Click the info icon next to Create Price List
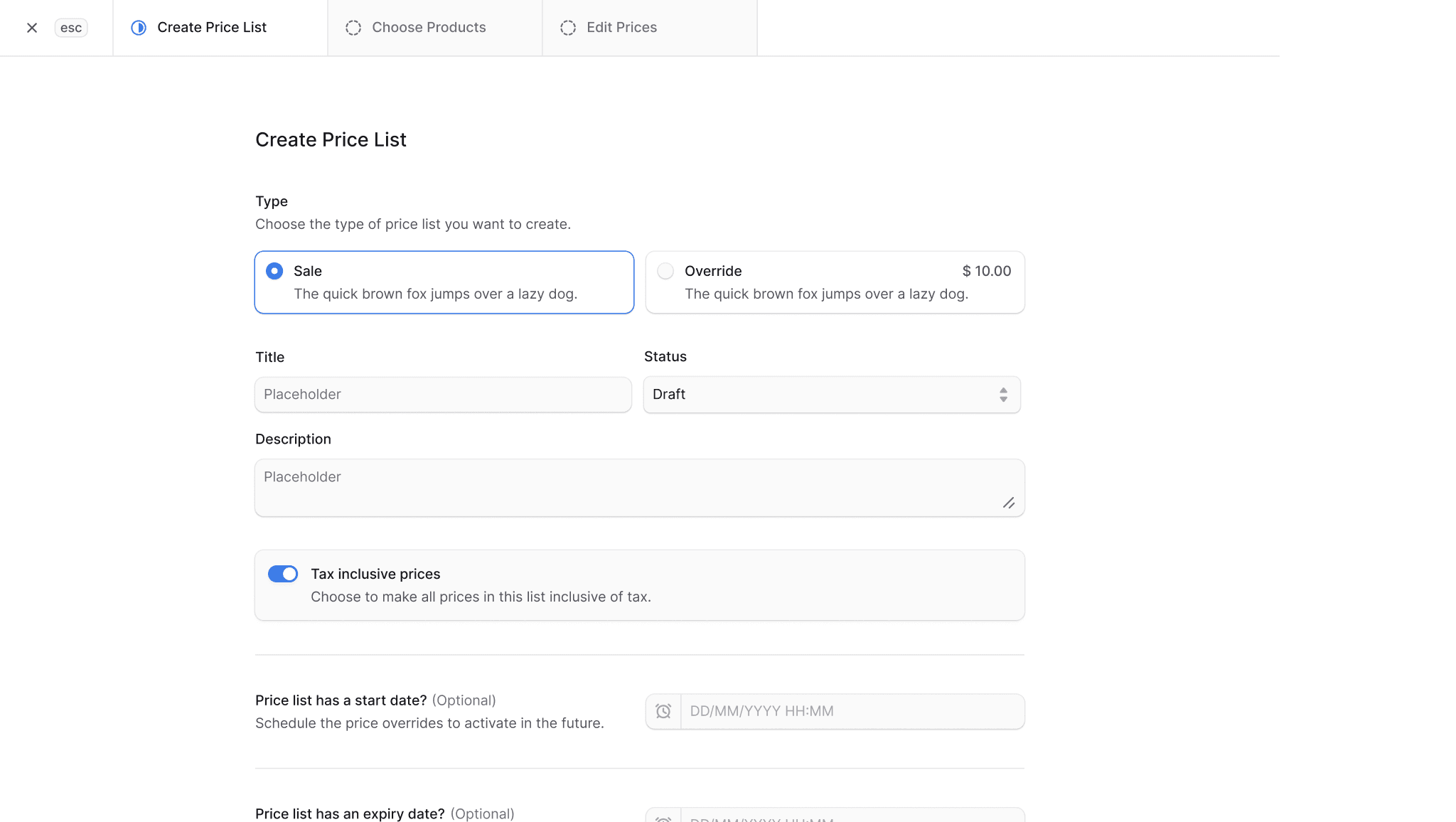 coord(138,27)
